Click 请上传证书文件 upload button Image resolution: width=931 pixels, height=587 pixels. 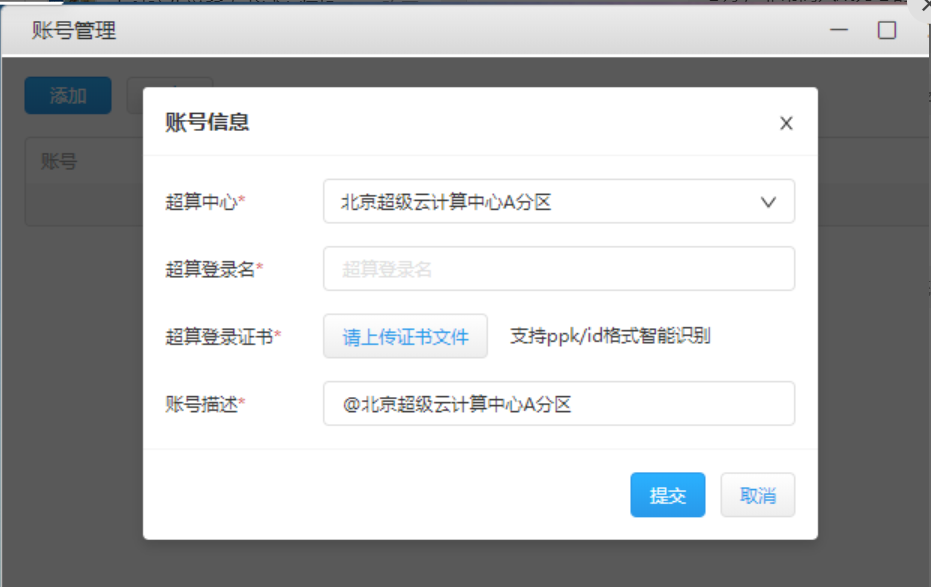(x=406, y=337)
